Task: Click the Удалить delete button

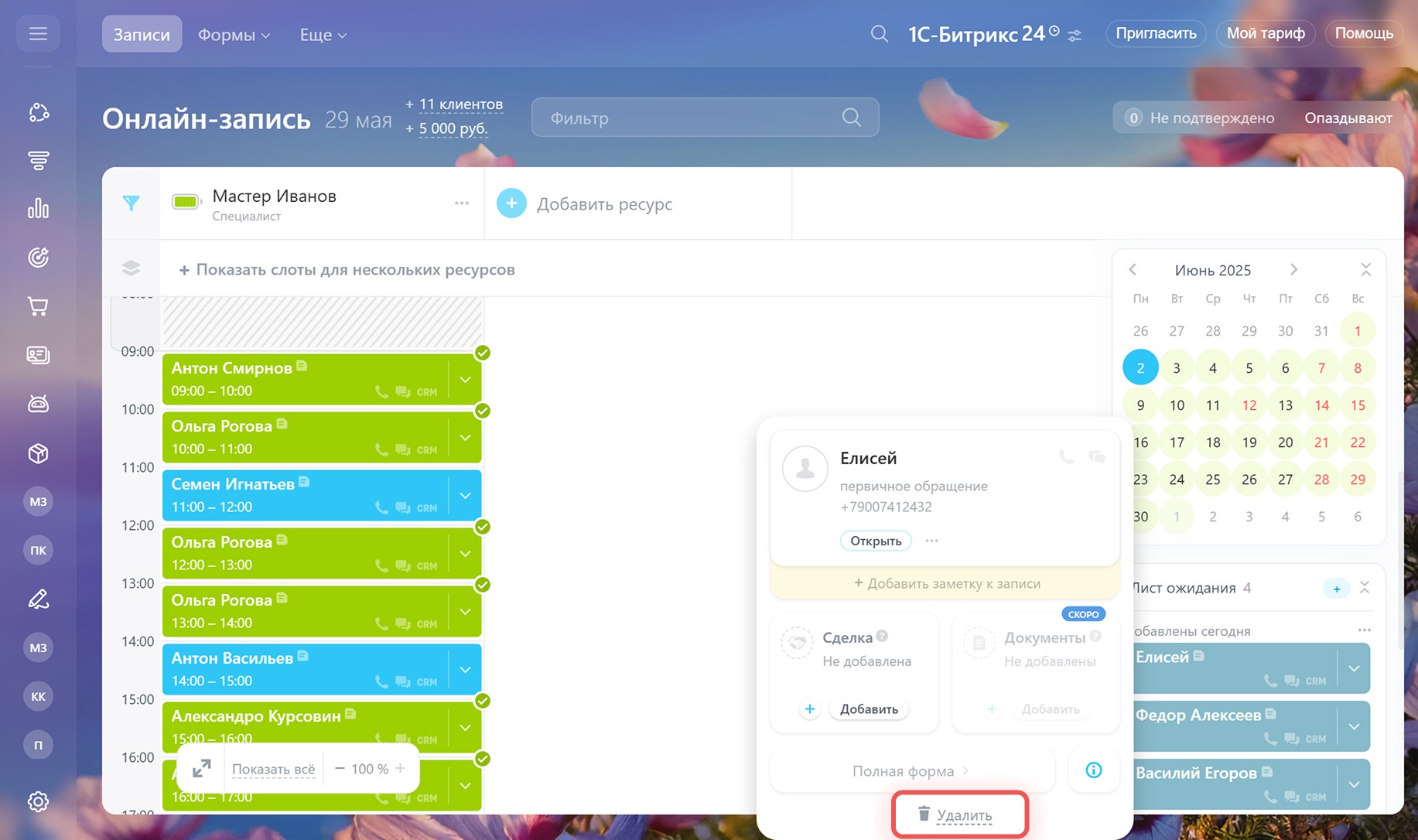Action: coord(959,814)
